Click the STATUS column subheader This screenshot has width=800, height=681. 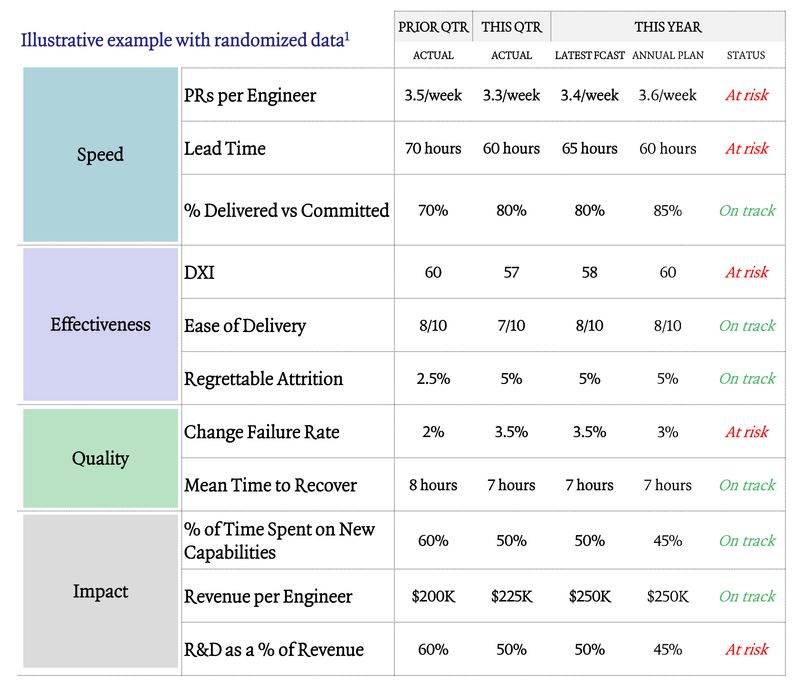click(747, 55)
